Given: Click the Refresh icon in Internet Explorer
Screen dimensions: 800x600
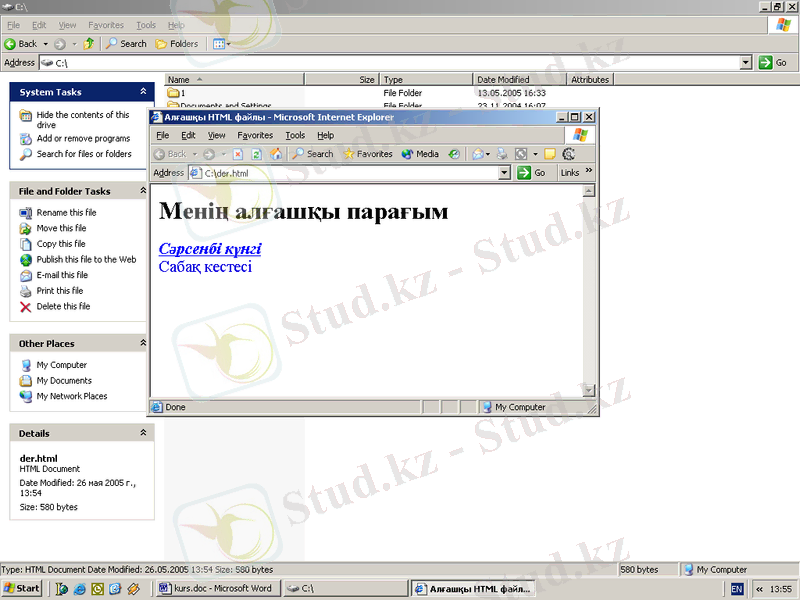Looking at the screenshot, I should pyautogui.click(x=257, y=154).
